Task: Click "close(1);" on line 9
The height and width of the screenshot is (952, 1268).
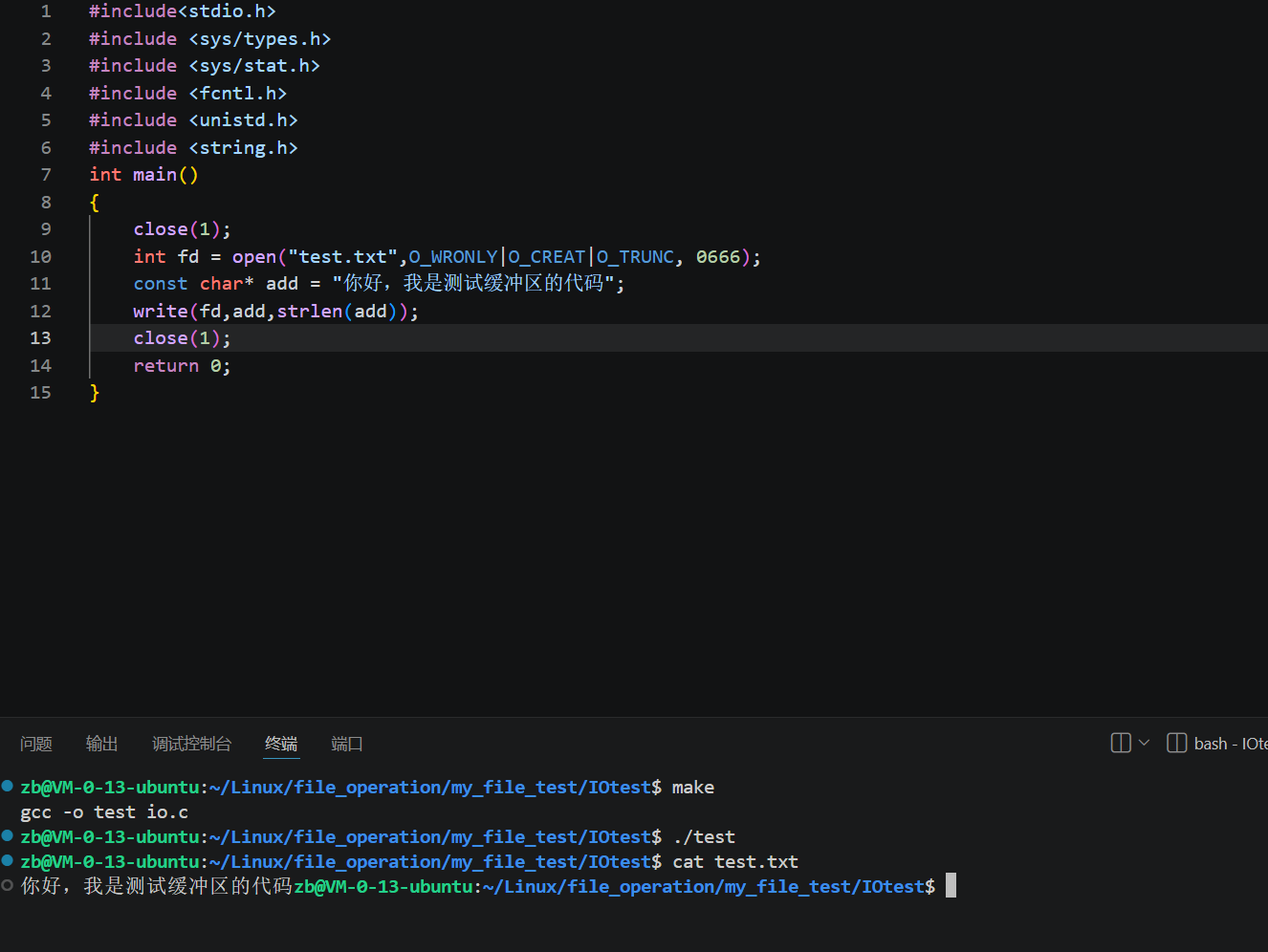Action: 182,229
